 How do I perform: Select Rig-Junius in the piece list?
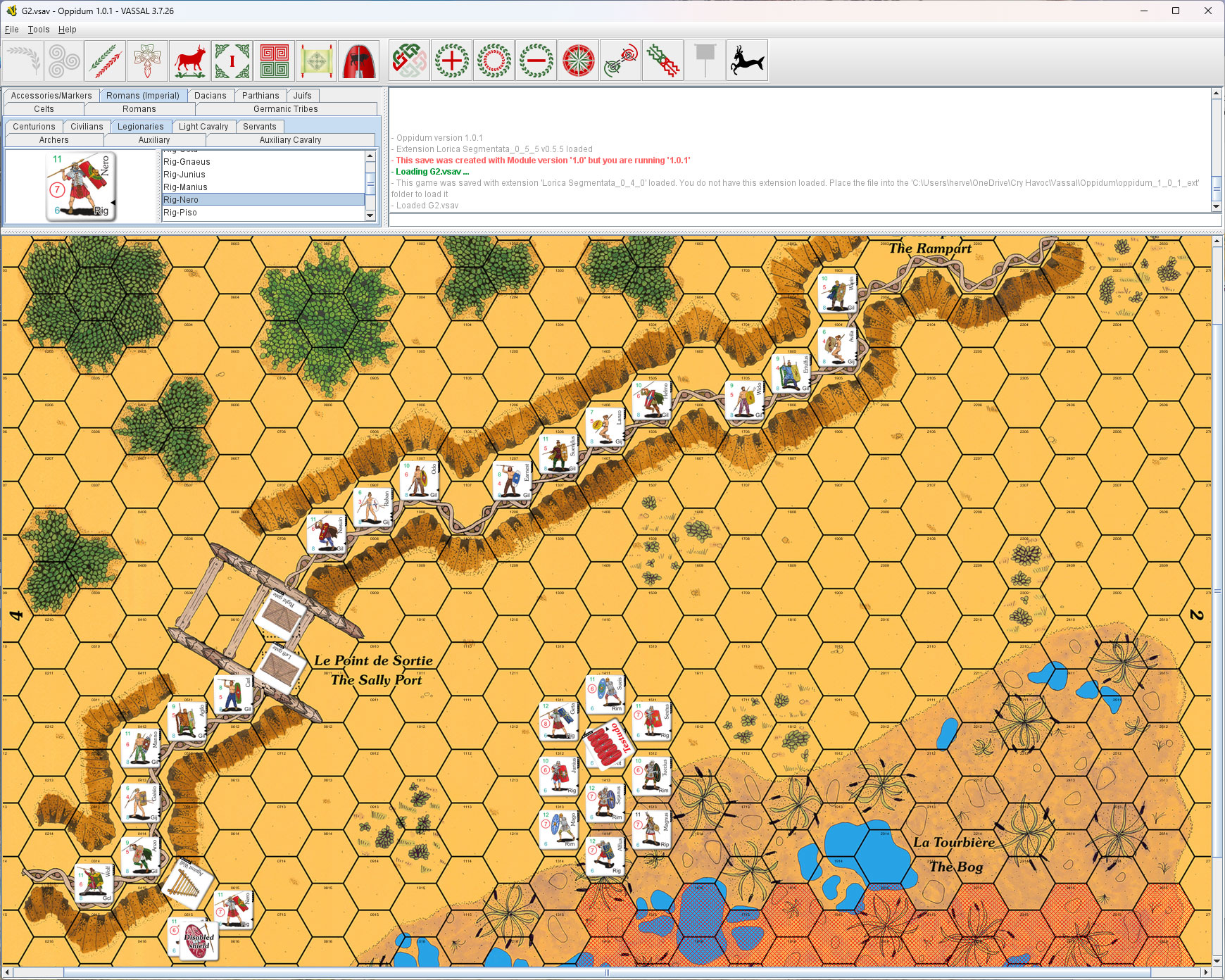(263, 175)
